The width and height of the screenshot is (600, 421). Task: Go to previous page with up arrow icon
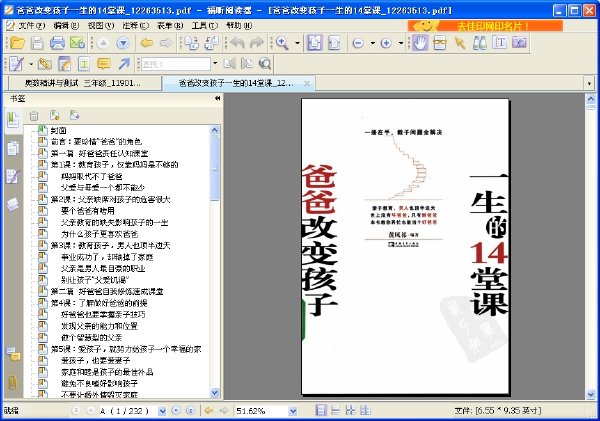tap(103, 43)
